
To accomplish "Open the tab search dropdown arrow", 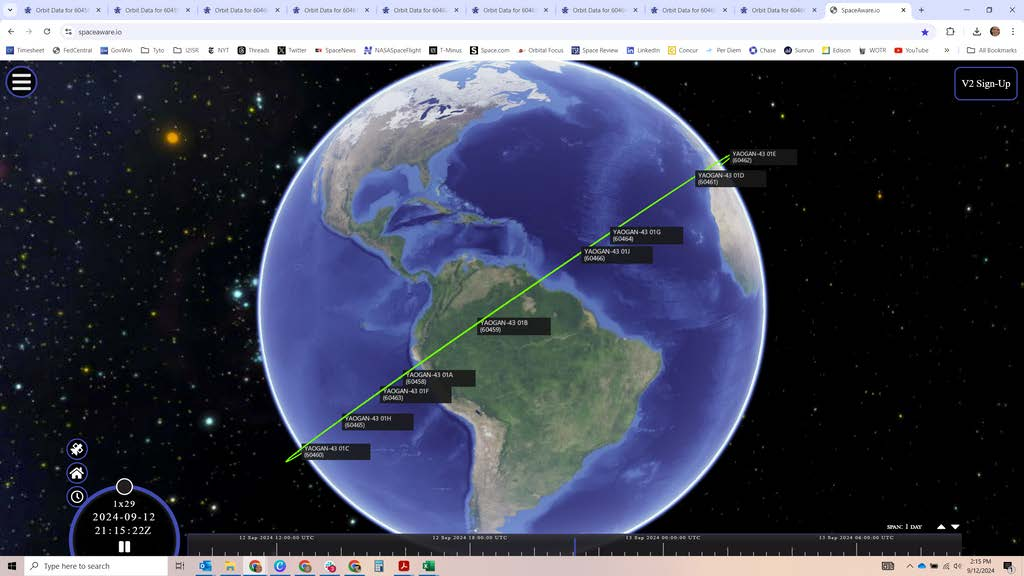I will 10,10.
